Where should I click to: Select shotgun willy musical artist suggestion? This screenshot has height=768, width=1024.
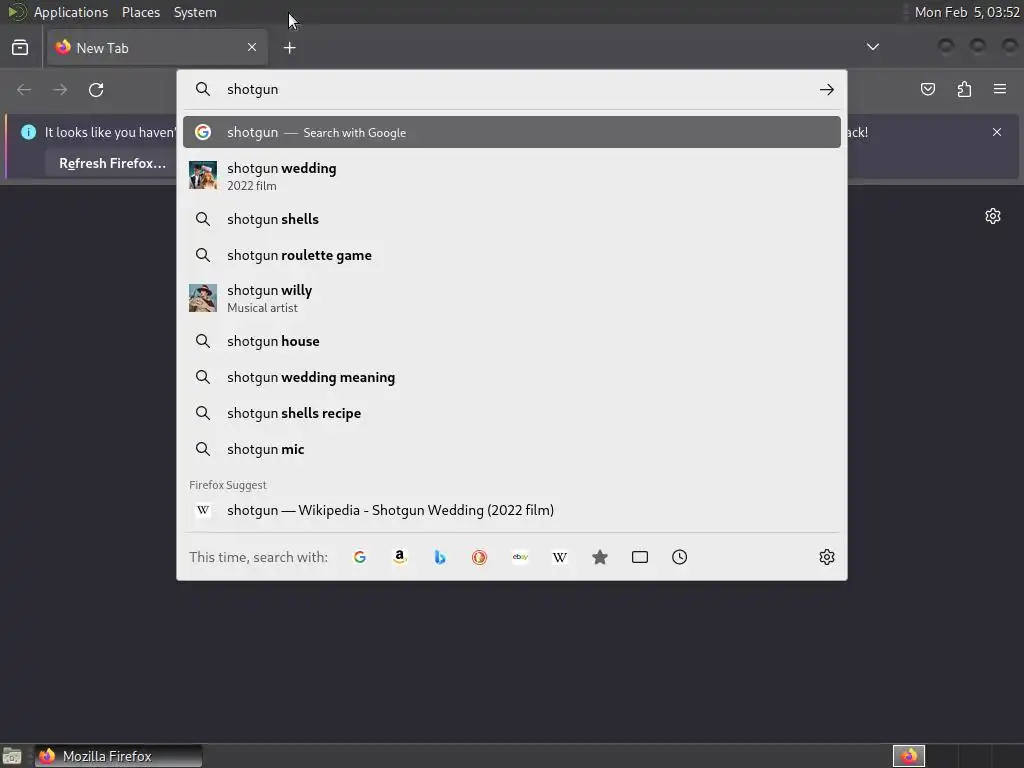512,298
